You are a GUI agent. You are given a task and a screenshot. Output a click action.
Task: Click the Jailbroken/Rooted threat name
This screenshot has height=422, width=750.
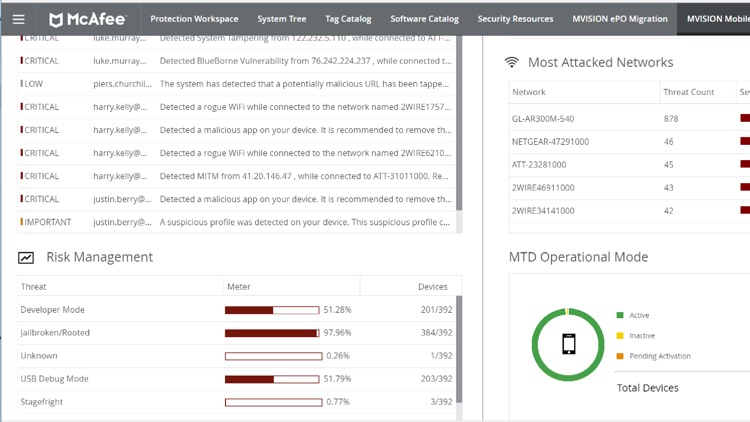click(55, 333)
